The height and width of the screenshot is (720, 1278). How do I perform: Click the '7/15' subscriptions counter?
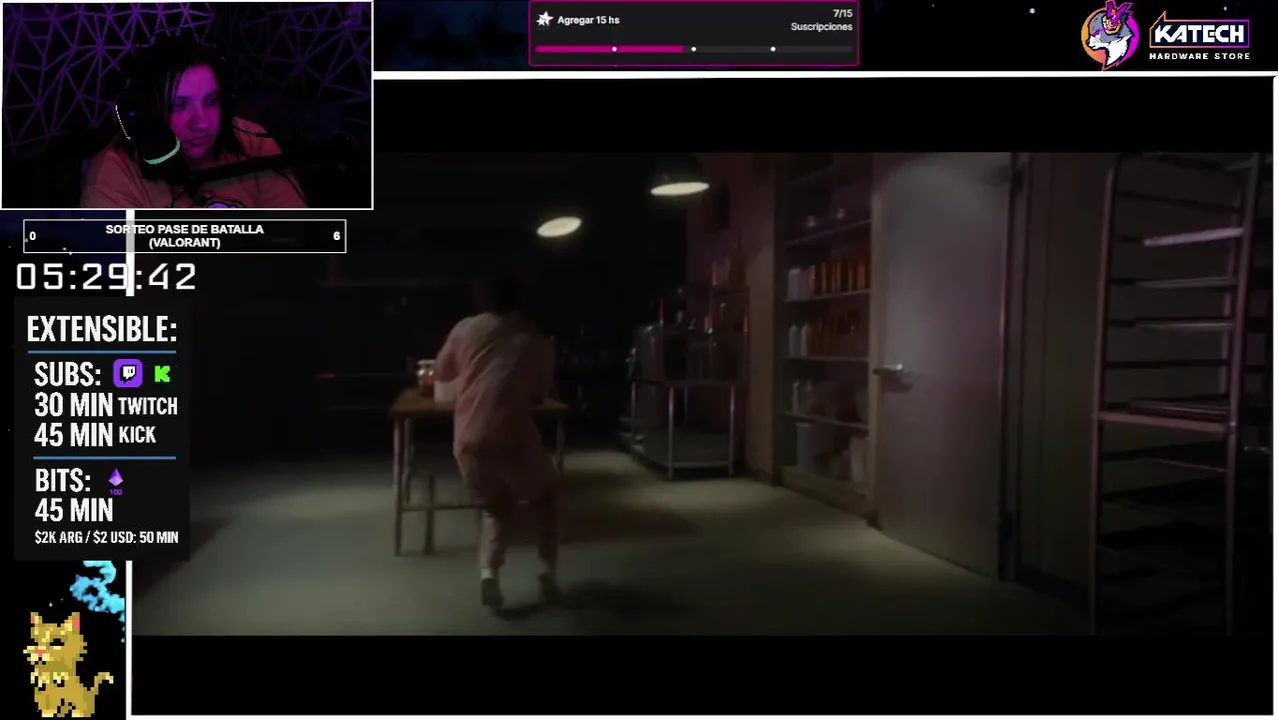point(842,14)
